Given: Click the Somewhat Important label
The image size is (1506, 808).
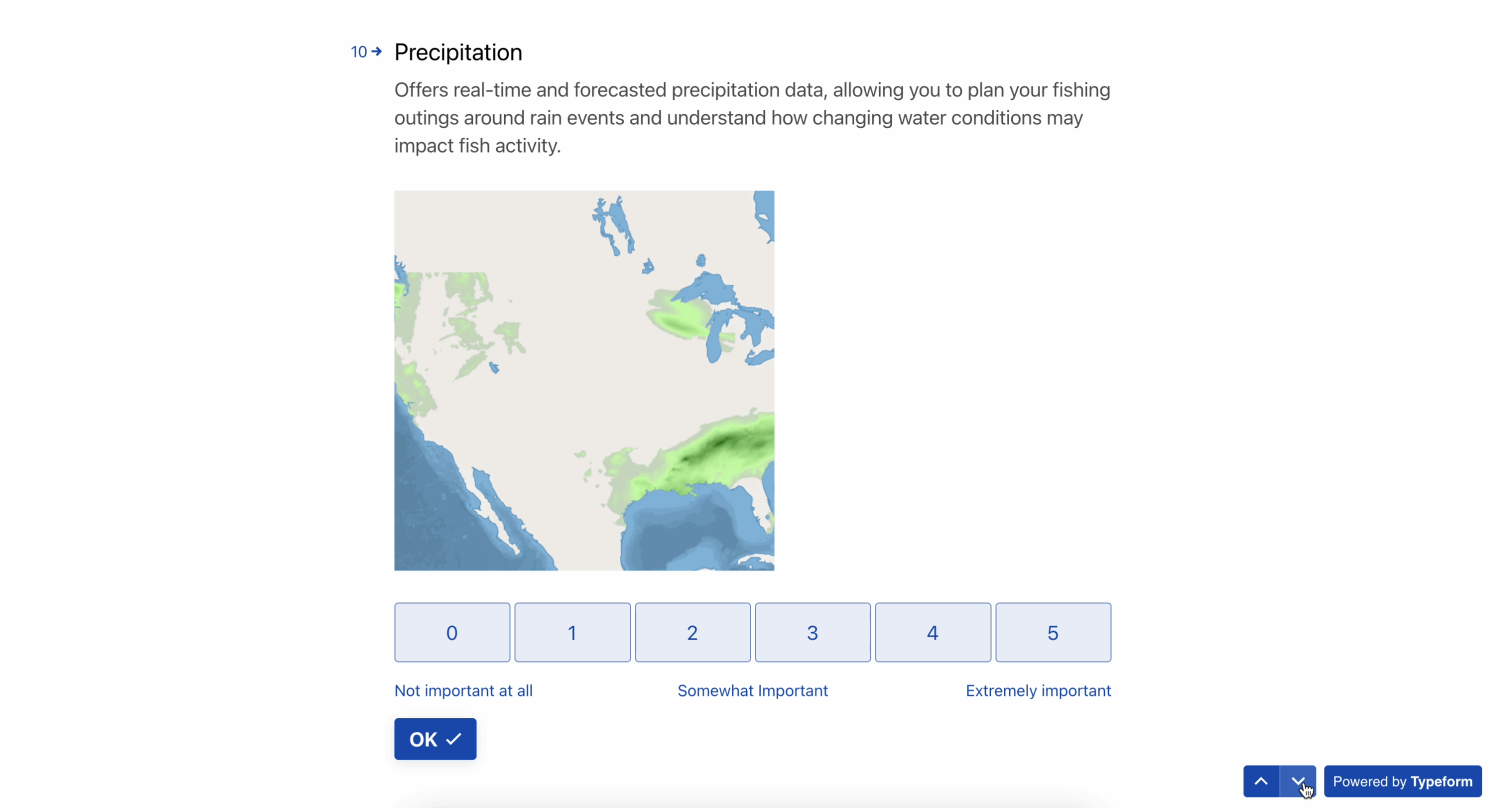Looking at the screenshot, I should [x=753, y=691].
